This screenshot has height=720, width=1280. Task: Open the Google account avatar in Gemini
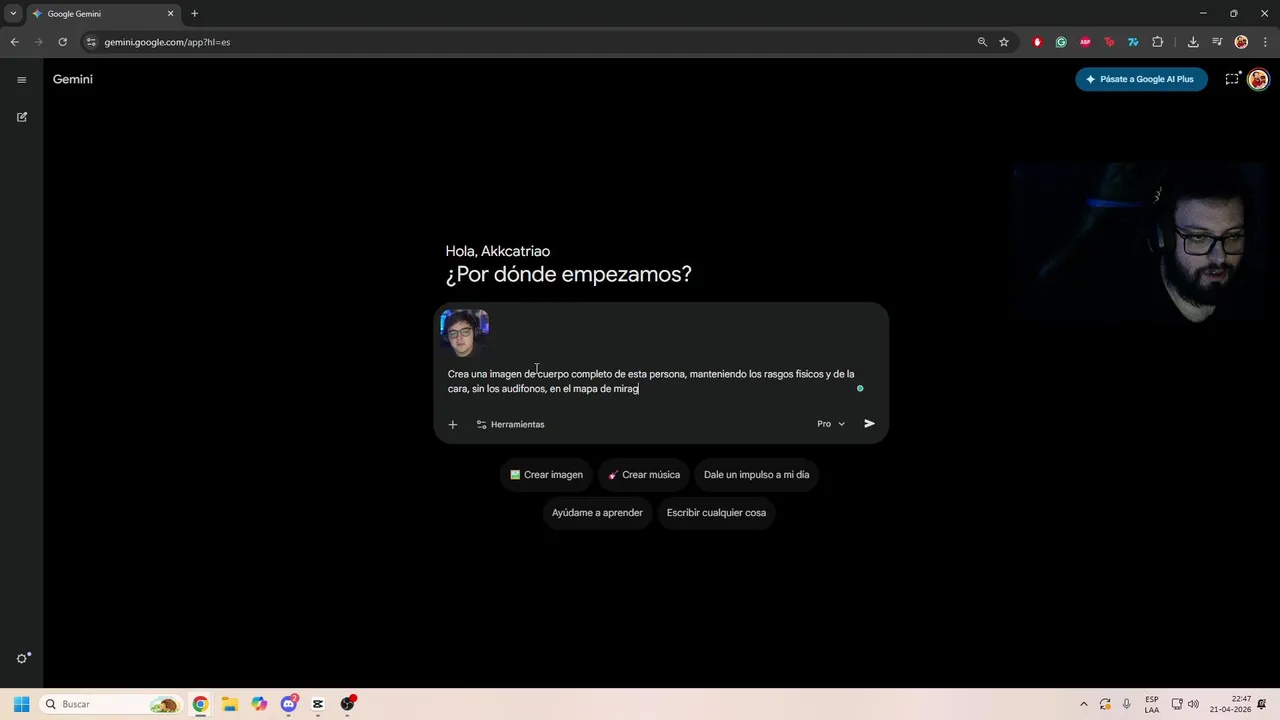(x=1259, y=79)
